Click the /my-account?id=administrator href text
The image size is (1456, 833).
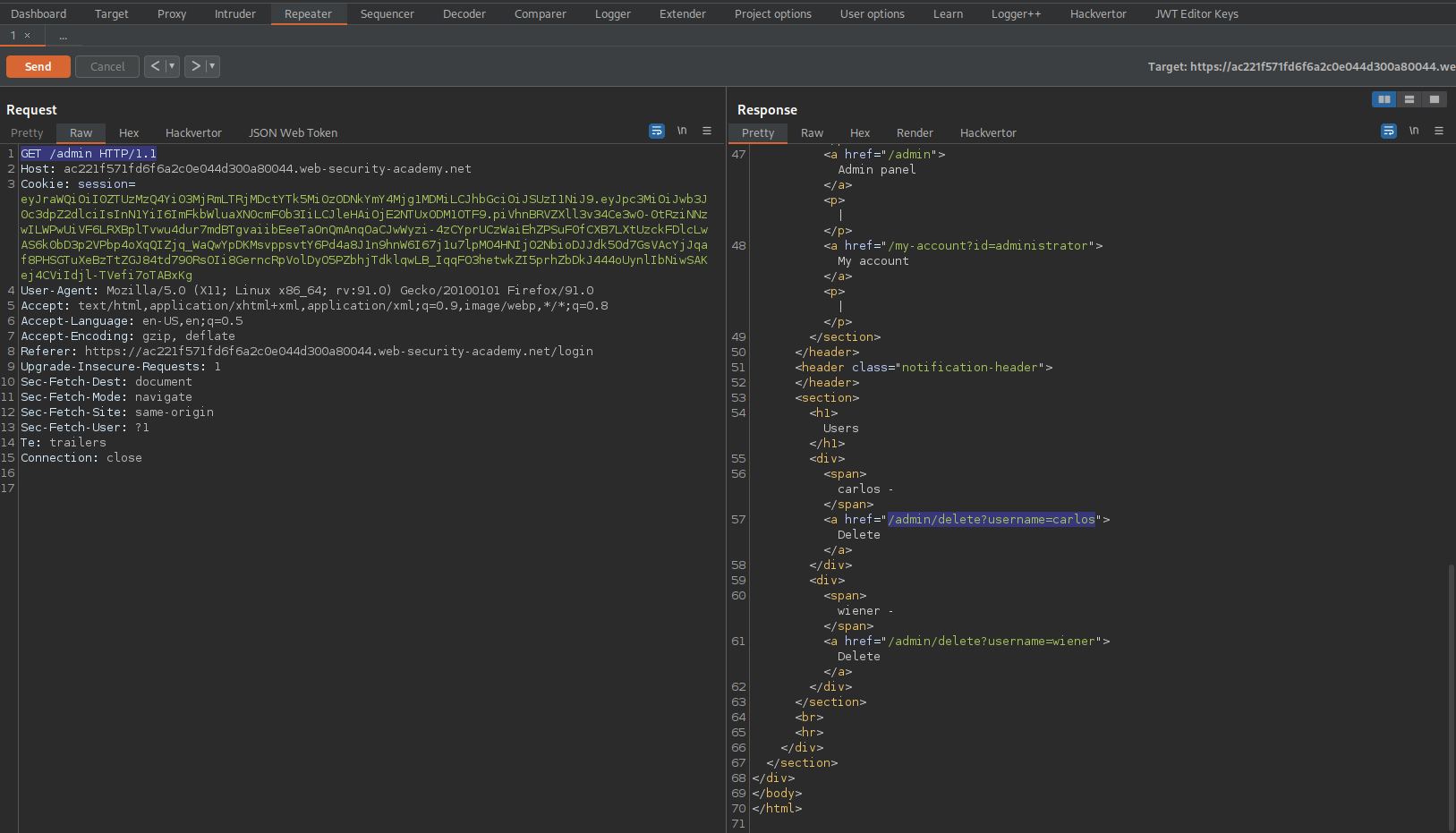click(988, 246)
